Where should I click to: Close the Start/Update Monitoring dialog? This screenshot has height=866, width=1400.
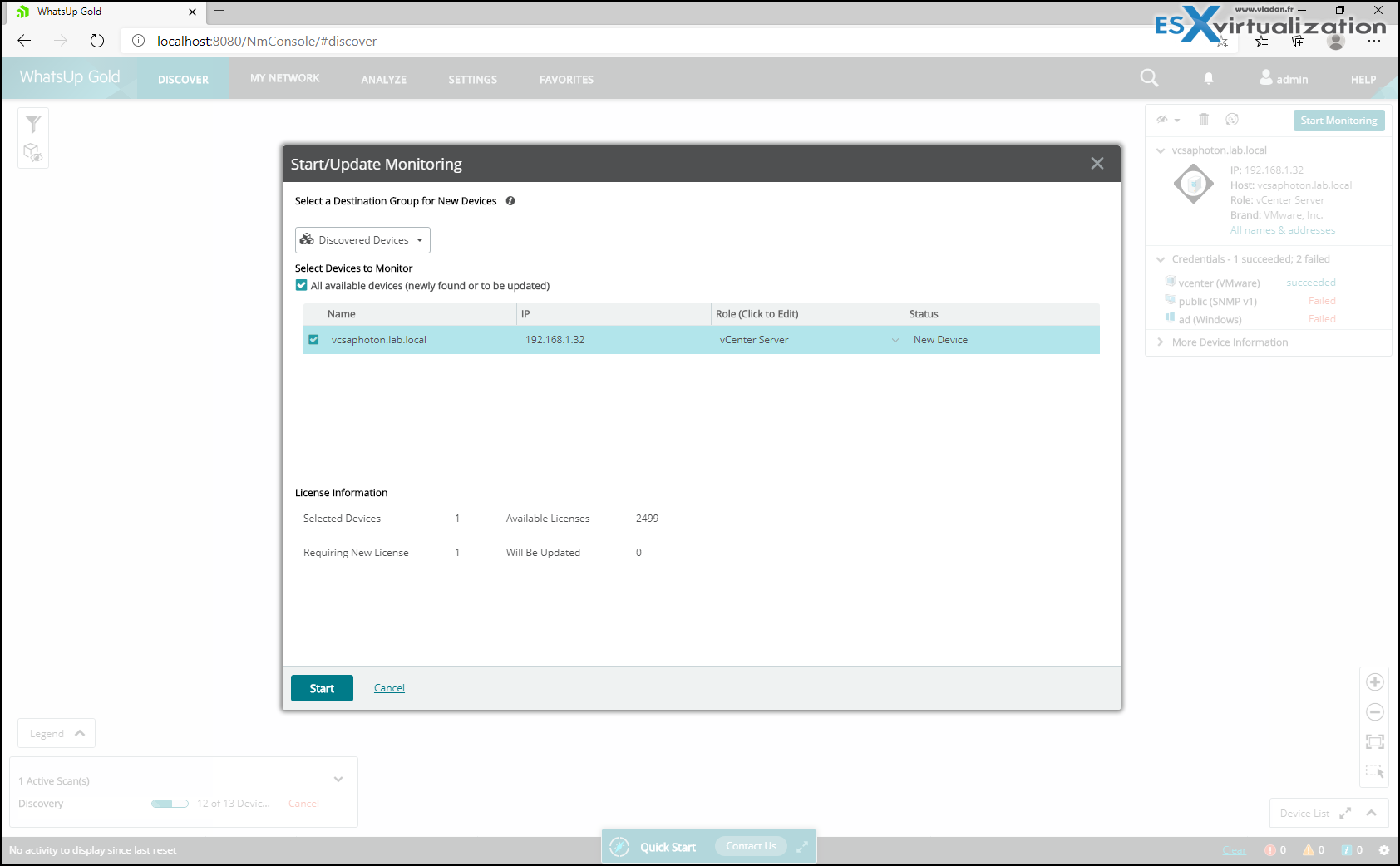(1097, 164)
